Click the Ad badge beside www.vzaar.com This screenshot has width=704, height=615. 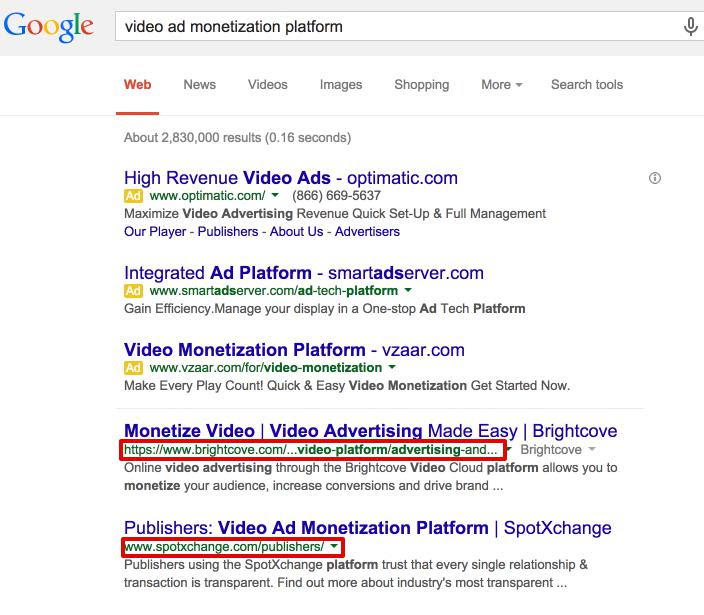[x=133, y=368]
